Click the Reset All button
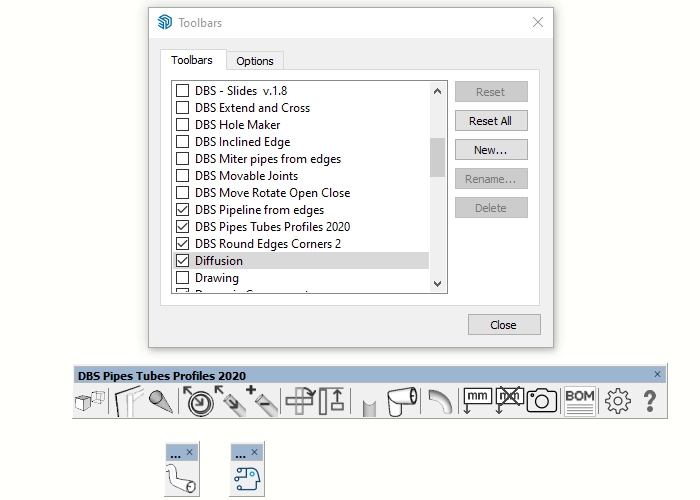Viewport: 700px width, 500px height. (x=491, y=121)
